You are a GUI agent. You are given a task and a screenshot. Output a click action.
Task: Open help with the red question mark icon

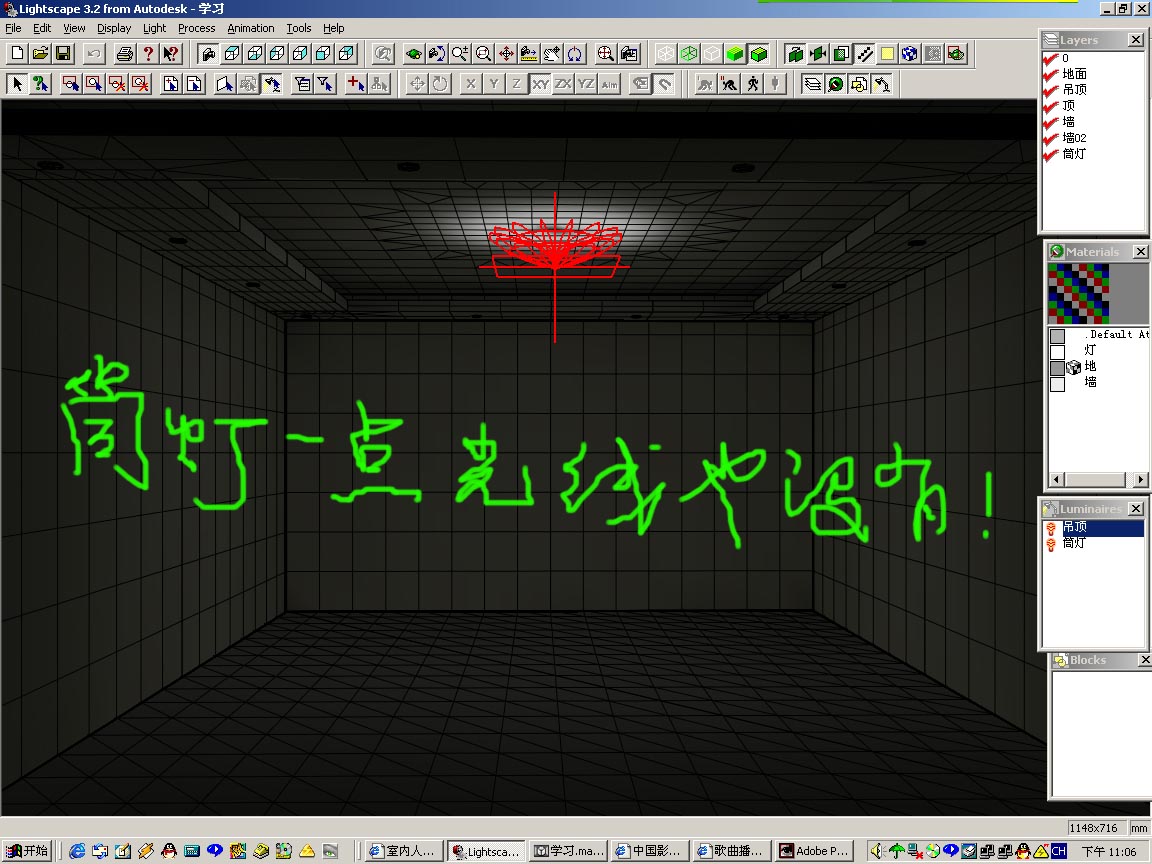click(148, 54)
